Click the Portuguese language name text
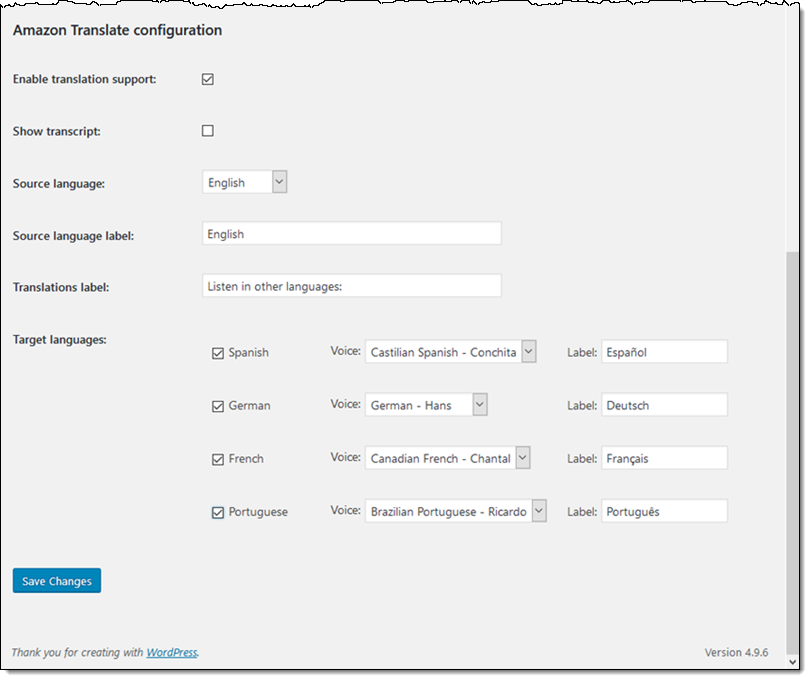This screenshot has height=680, width=810. (258, 513)
